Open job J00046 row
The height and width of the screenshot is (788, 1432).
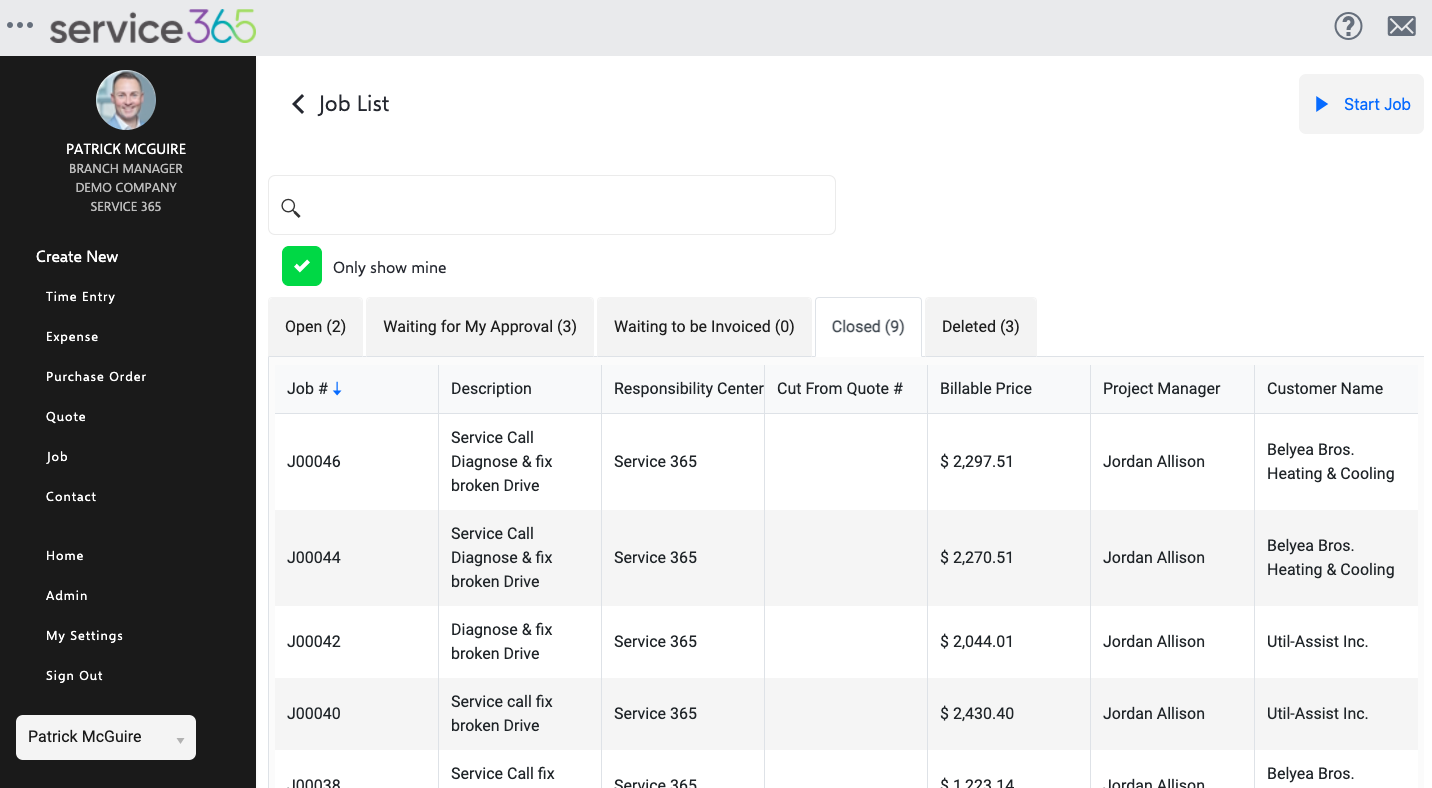[314, 462]
